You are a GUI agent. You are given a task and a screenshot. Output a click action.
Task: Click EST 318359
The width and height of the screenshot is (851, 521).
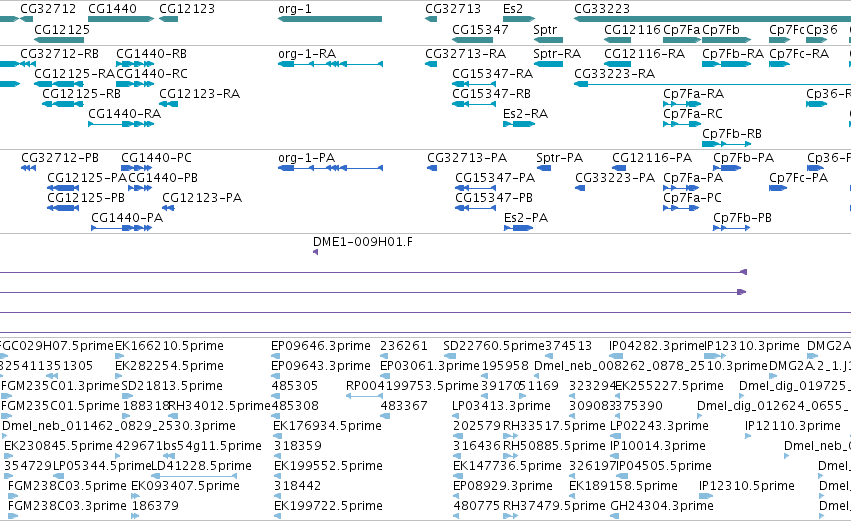297,446
